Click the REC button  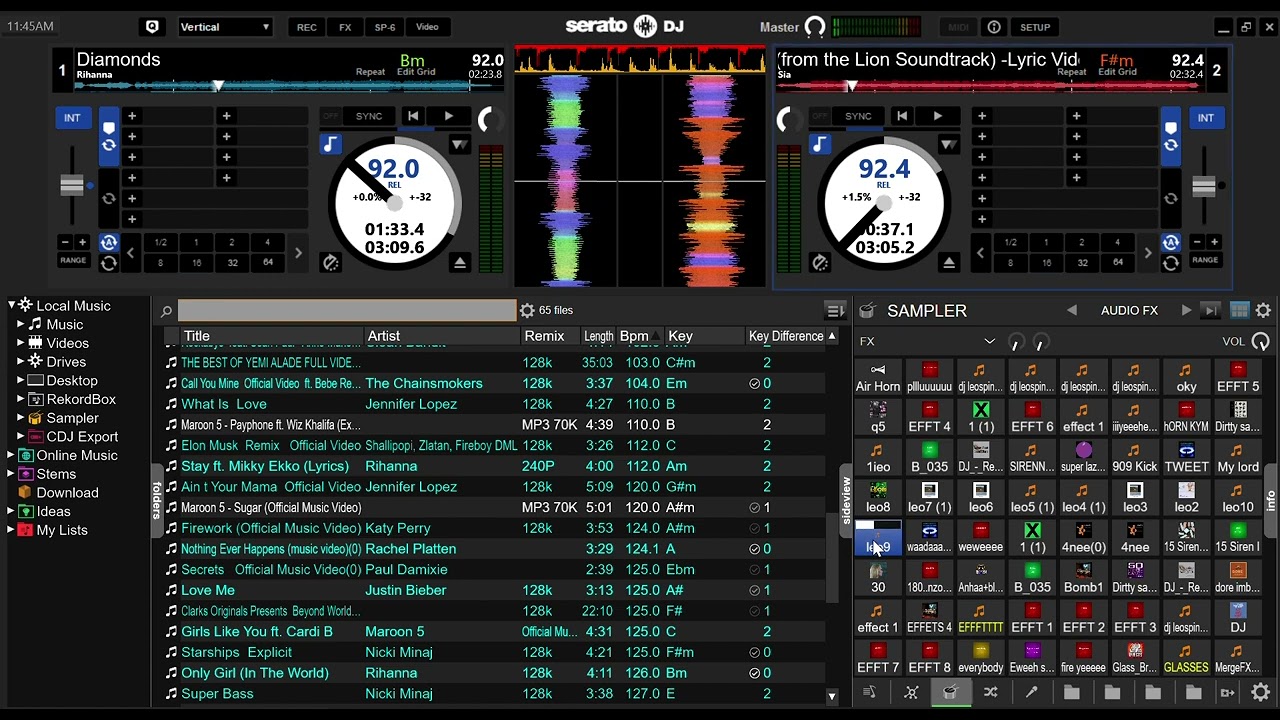pyautogui.click(x=307, y=27)
